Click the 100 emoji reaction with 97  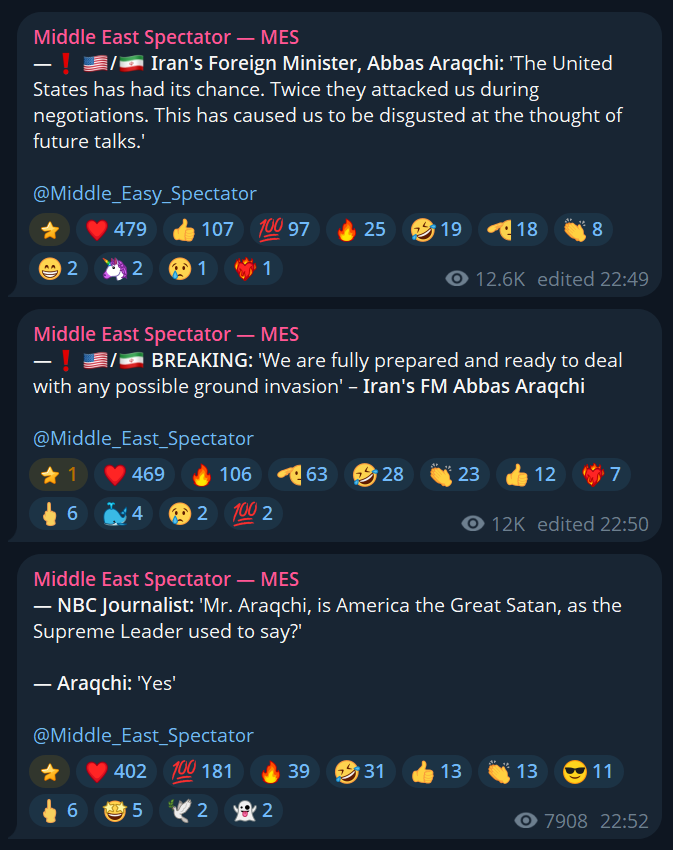click(x=284, y=229)
